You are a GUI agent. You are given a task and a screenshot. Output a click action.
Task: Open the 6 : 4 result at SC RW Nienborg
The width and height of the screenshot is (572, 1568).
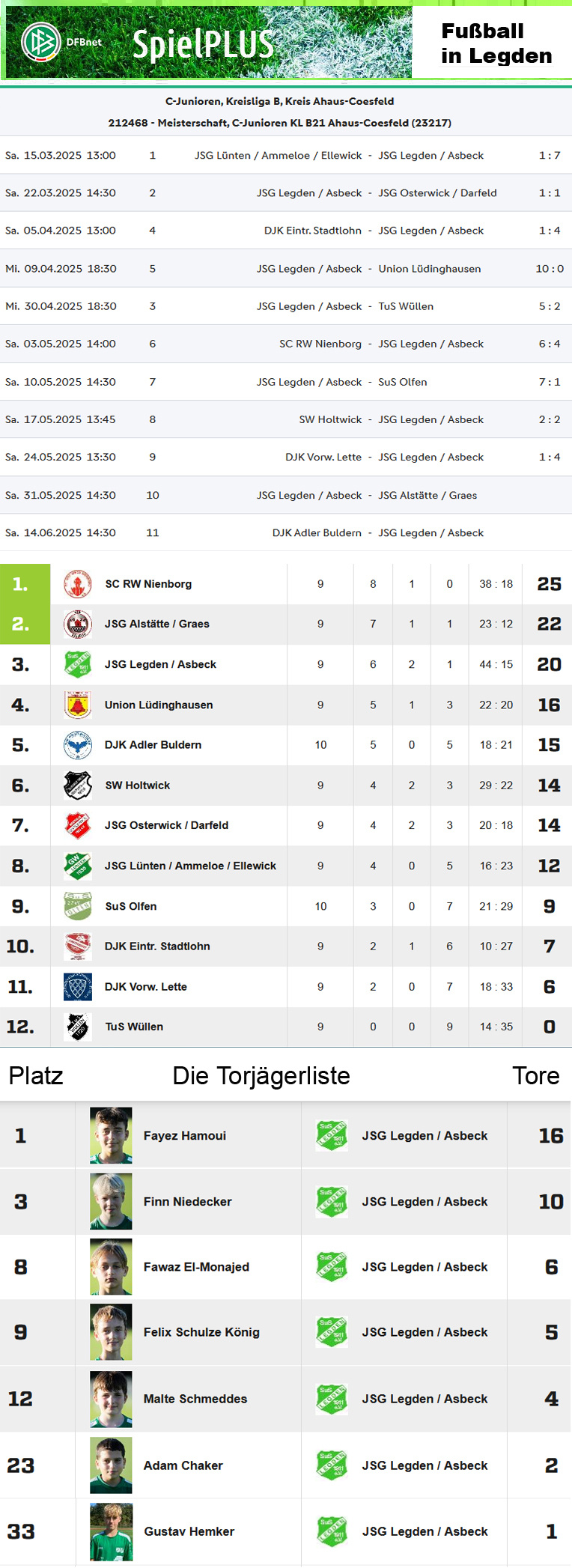tap(550, 344)
